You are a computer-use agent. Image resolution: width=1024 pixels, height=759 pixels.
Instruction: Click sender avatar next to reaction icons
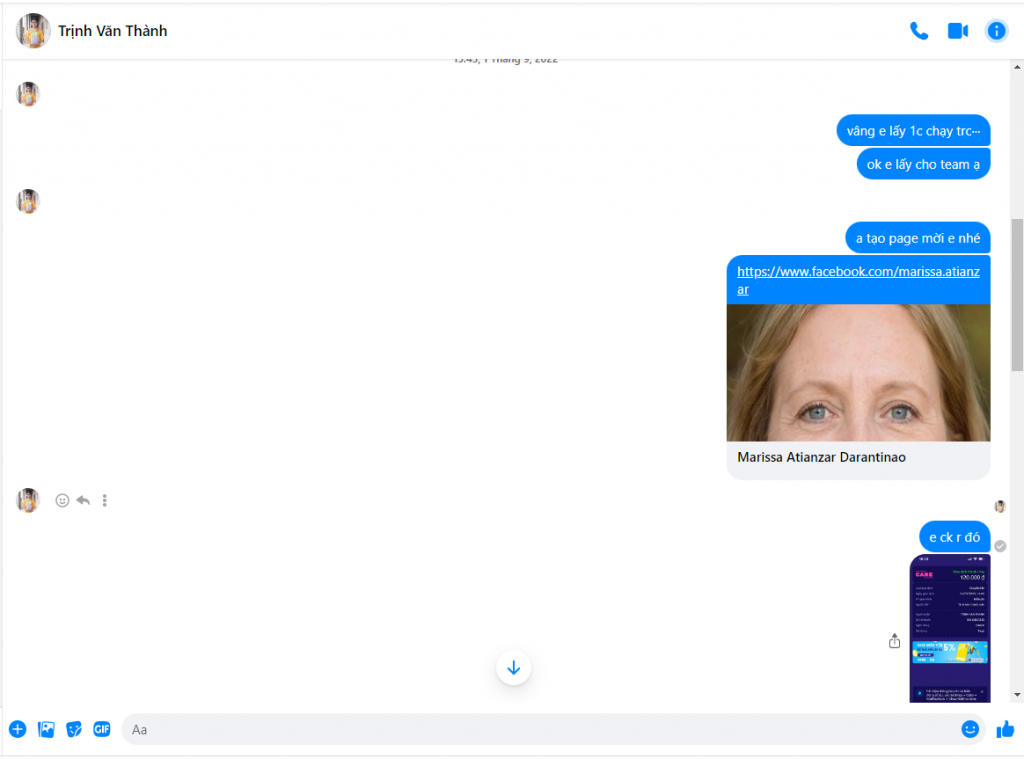click(28, 500)
